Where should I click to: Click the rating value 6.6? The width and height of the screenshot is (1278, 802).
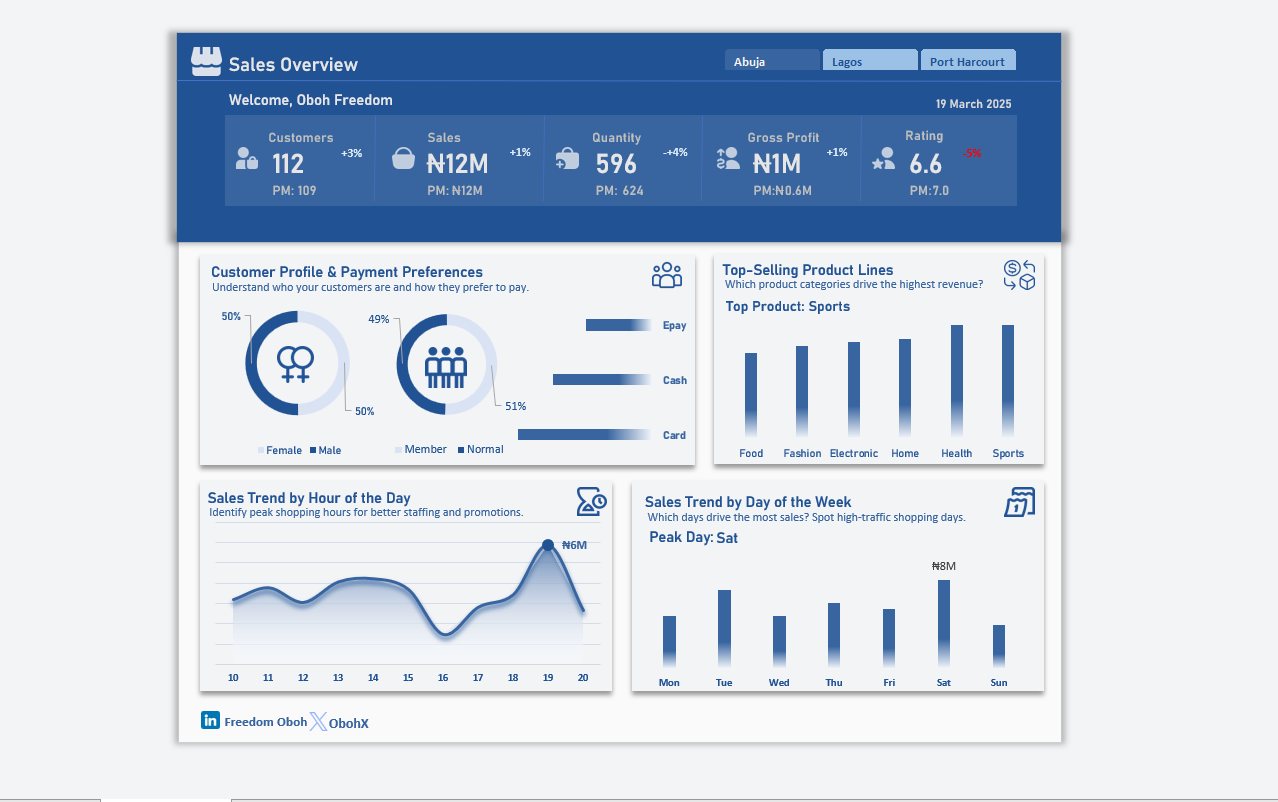[926, 164]
